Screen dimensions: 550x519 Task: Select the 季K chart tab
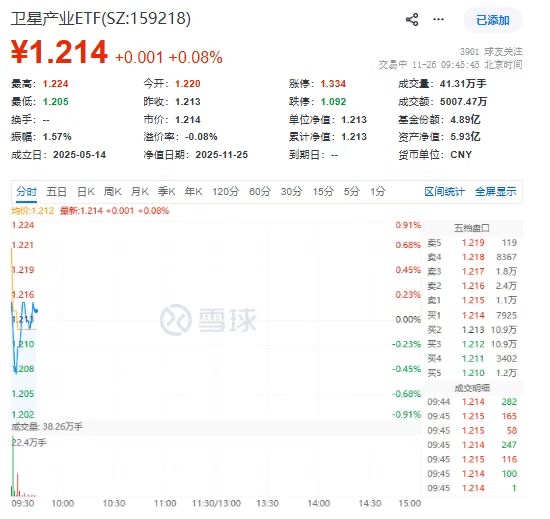(166, 191)
